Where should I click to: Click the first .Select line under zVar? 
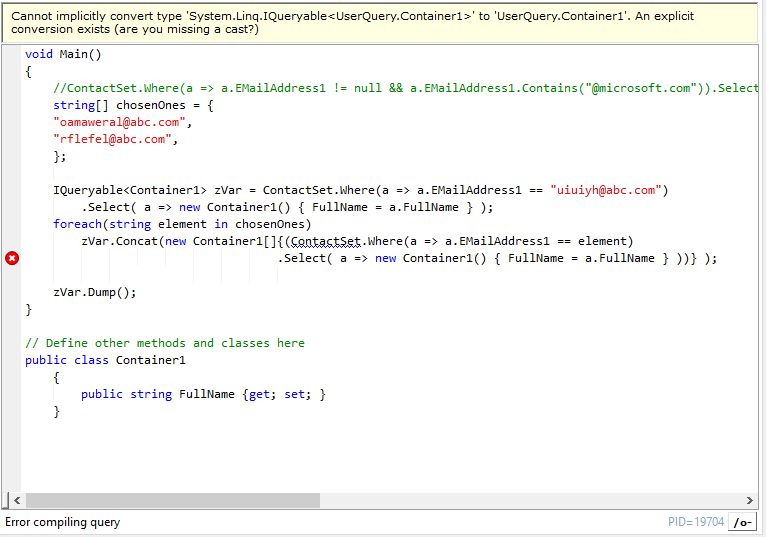coord(288,207)
